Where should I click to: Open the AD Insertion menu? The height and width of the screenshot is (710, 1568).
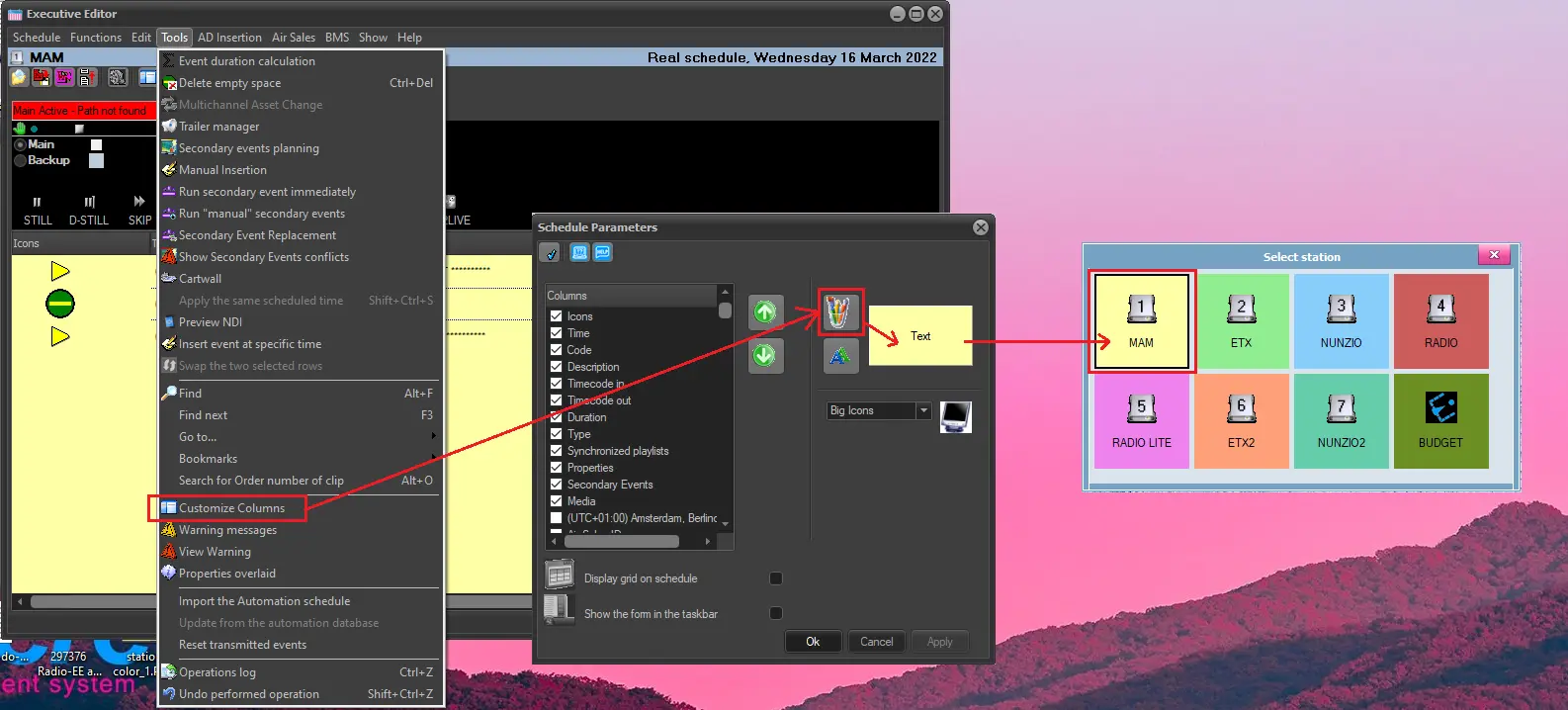pyautogui.click(x=229, y=38)
